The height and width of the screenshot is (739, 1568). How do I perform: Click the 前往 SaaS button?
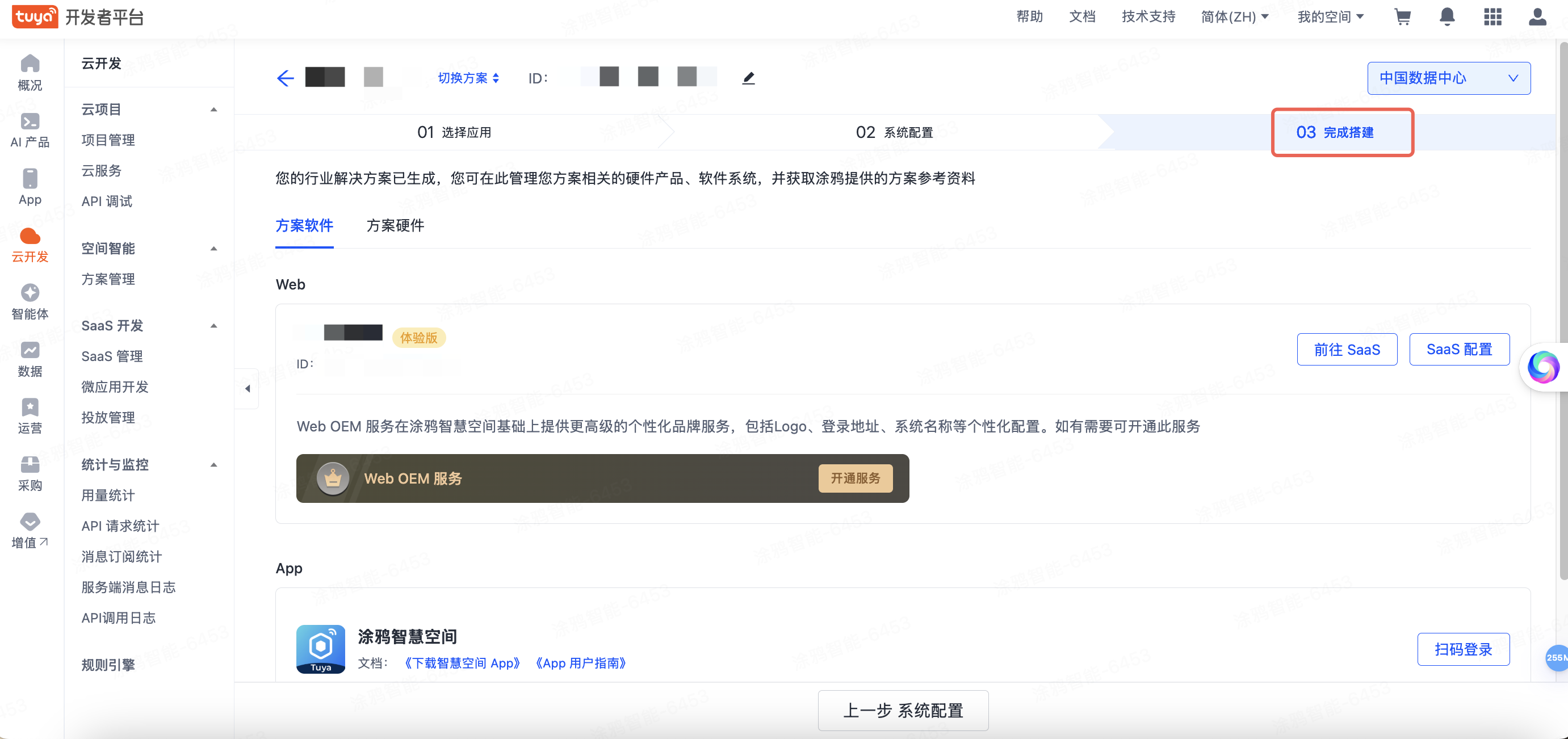(1347, 350)
